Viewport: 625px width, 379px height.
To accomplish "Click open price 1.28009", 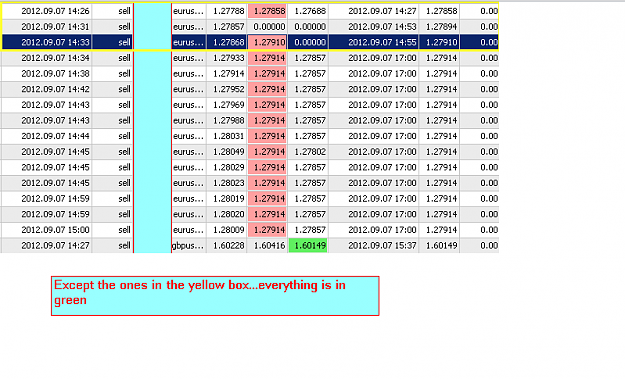I will click(x=228, y=230).
